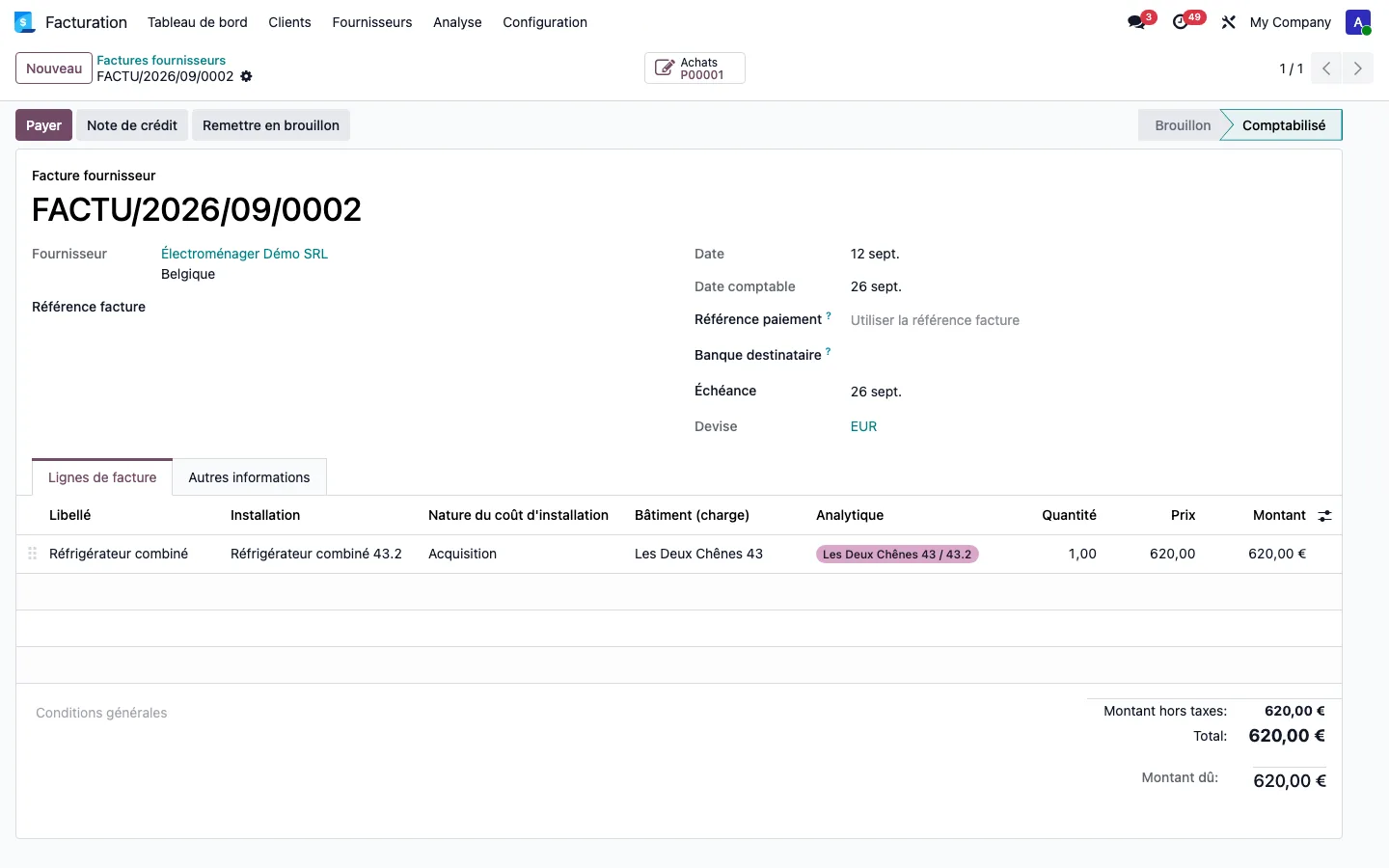Click the Quantité column header
Viewport: 1389px width, 868px height.
(x=1069, y=515)
